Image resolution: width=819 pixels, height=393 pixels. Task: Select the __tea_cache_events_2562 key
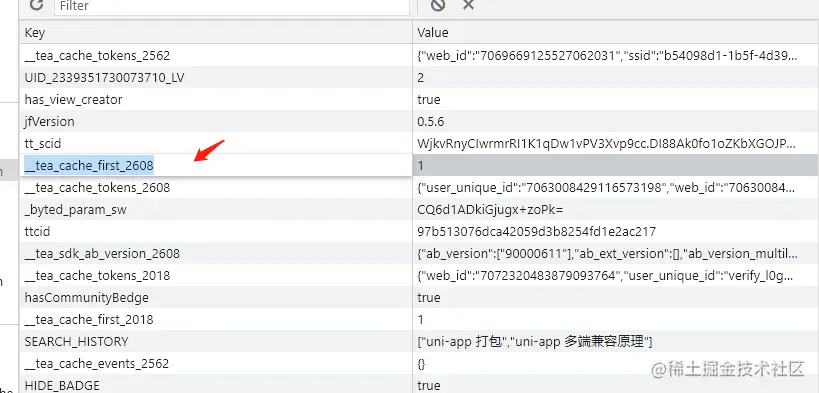pos(97,363)
